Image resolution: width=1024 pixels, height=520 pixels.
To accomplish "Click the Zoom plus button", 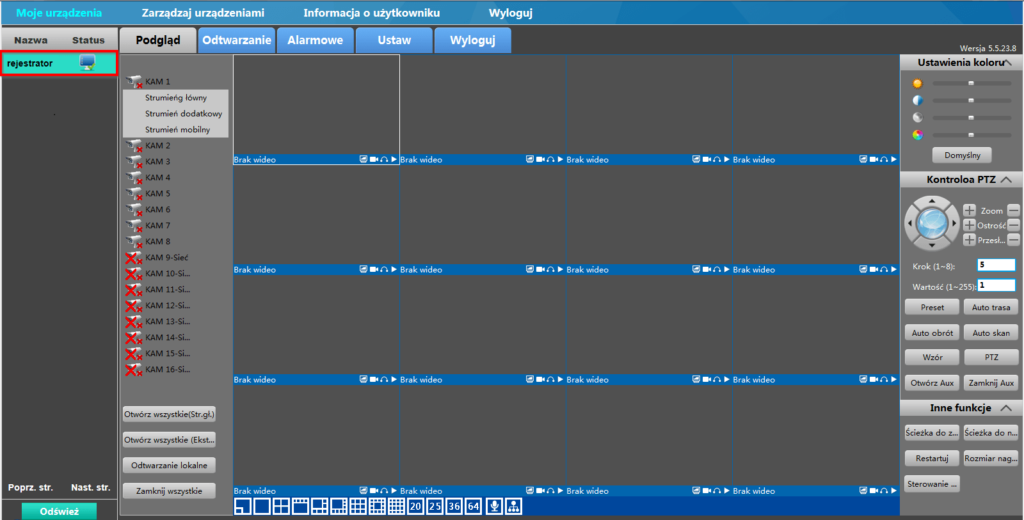I will point(969,211).
